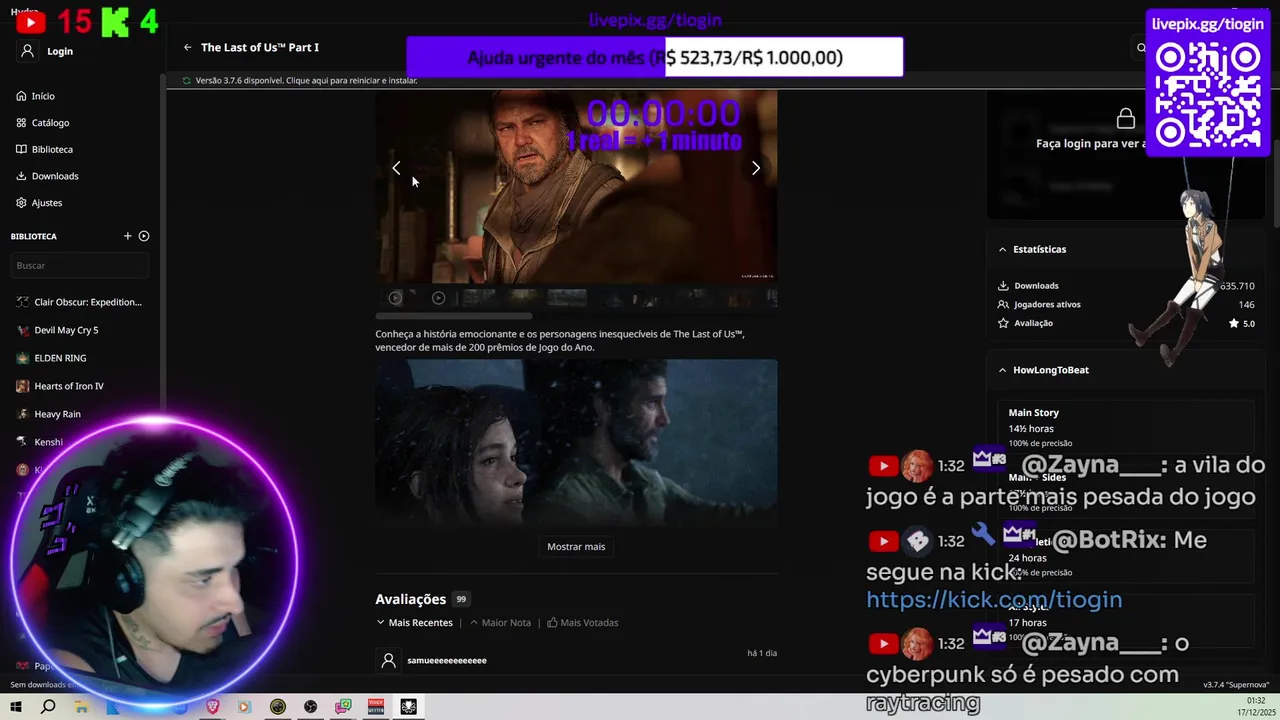The width and height of the screenshot is (1280, 720).
Task: Collapse the Estatísticas section
Action: tap(1002, 249)
